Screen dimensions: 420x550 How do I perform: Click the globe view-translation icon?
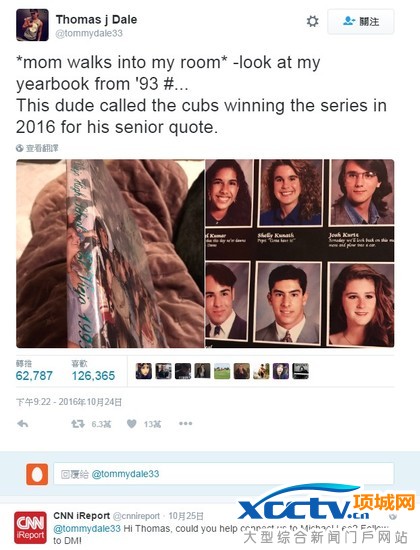point(20,148)
